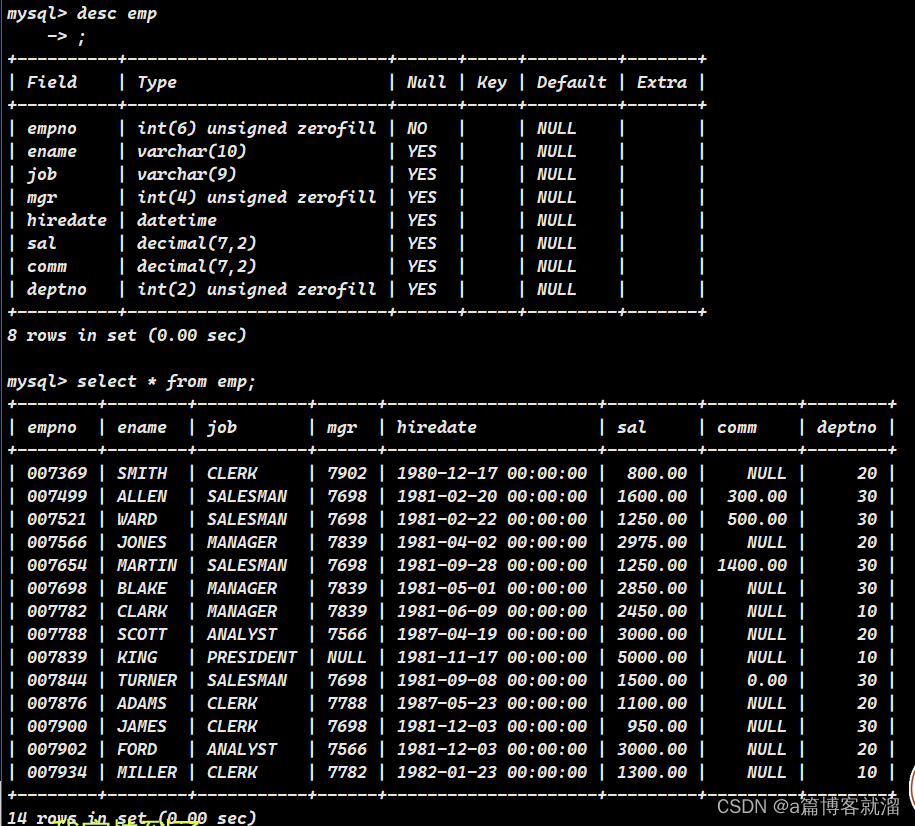Click empno value 007934

coord(57,772)
